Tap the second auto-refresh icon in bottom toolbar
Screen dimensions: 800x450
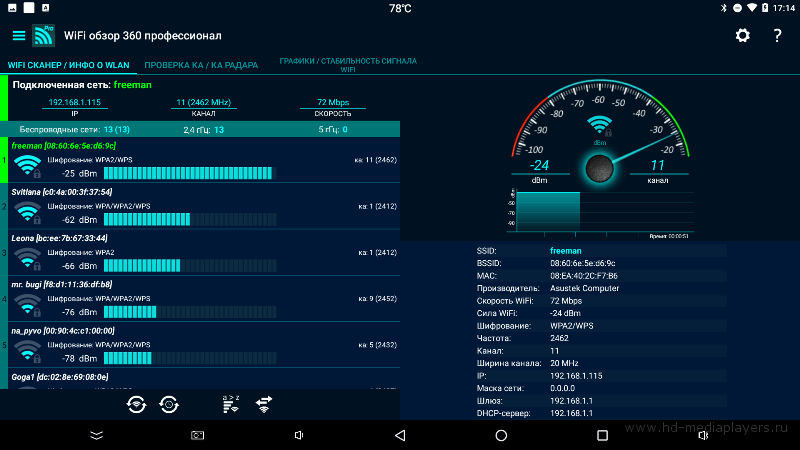[x=169, y=405]
